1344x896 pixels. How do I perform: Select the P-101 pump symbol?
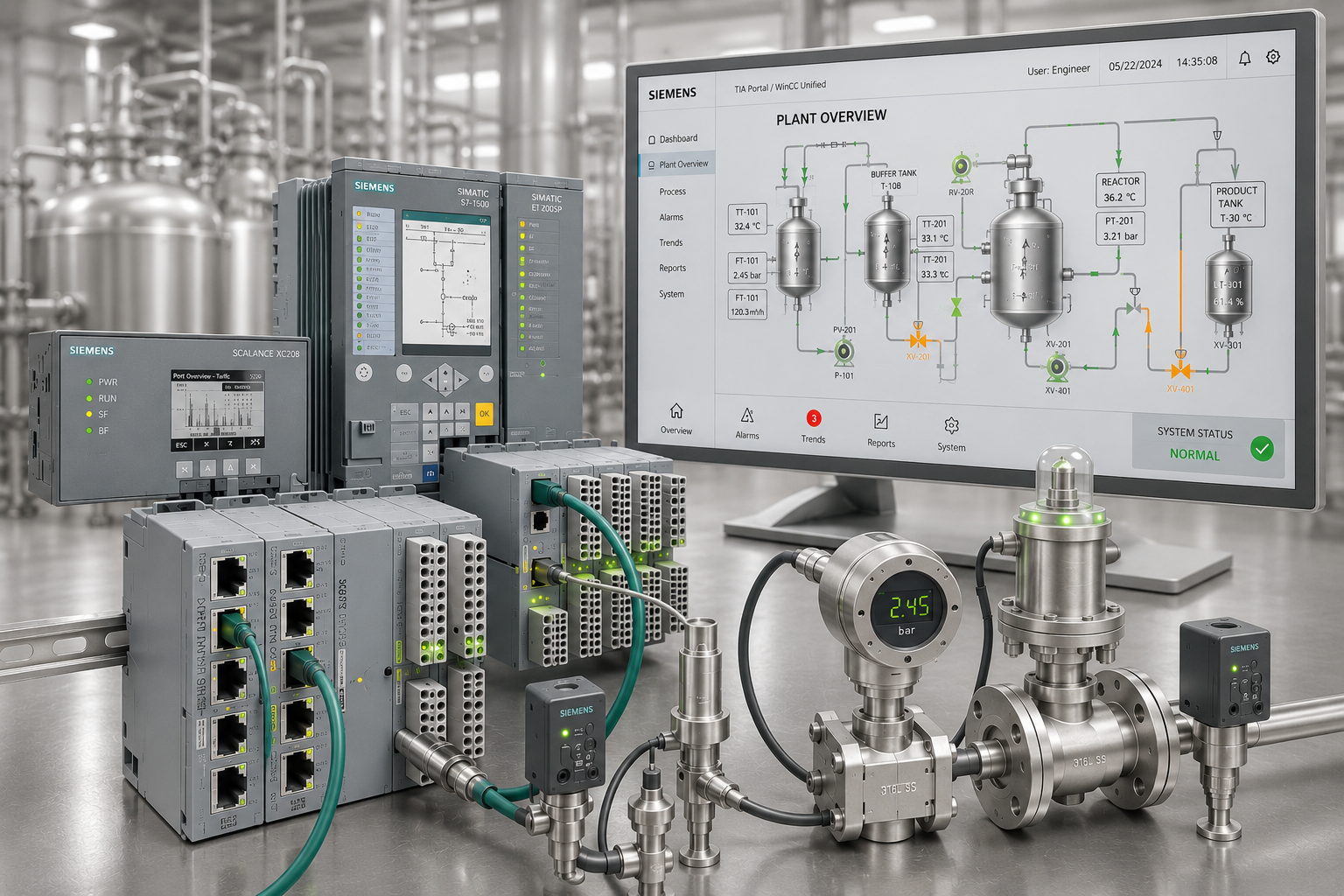(x=844, y=353)
